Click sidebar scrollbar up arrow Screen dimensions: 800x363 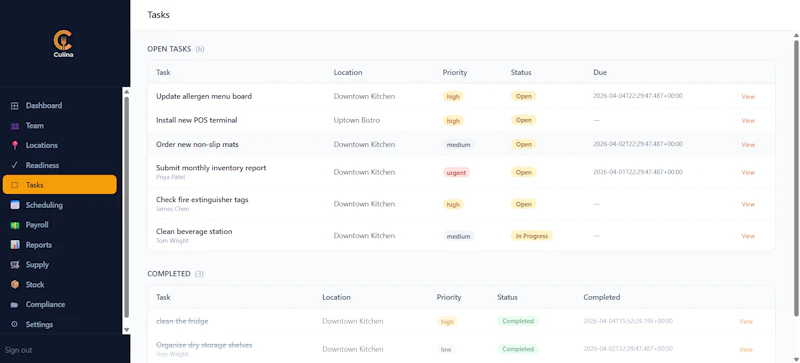tap(127, 91)
